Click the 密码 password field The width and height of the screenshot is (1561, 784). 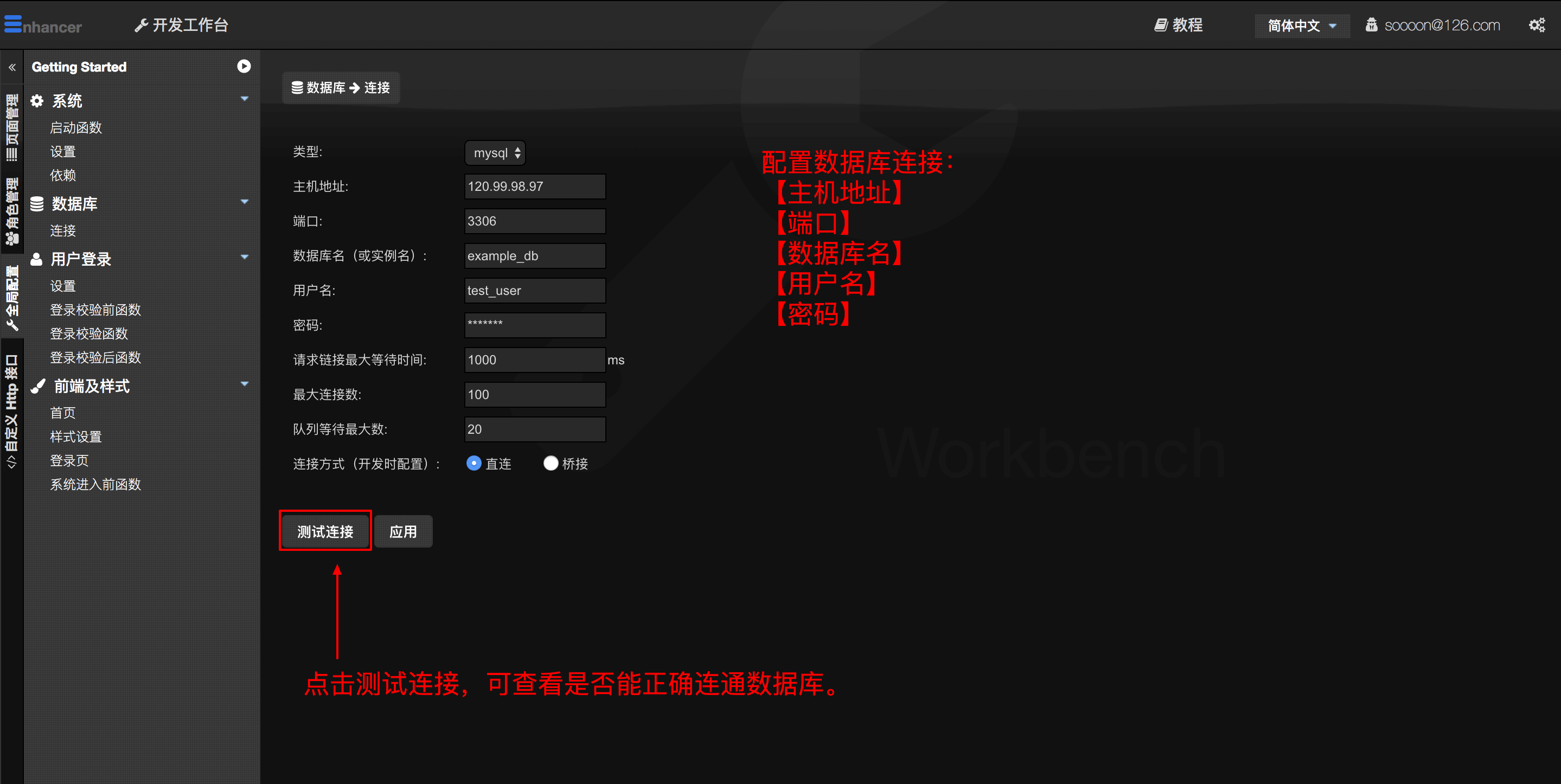click(535, 325)
